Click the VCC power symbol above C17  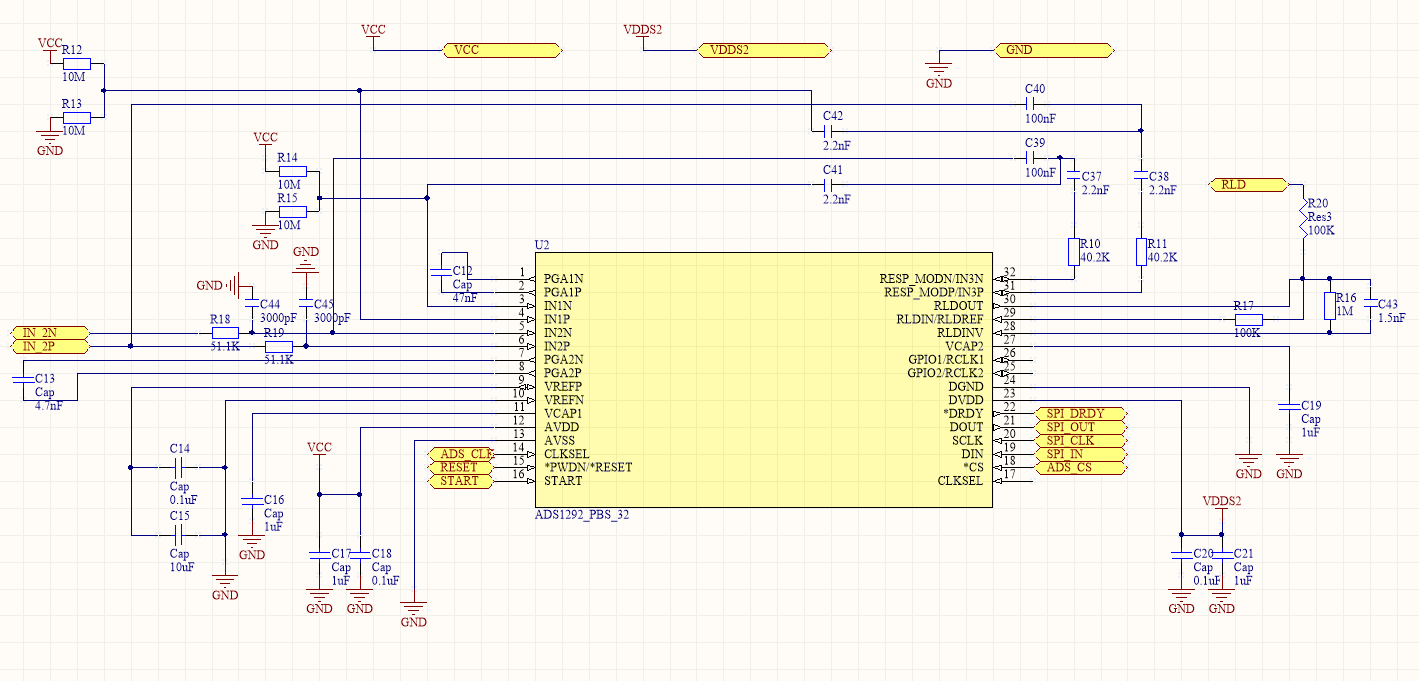point(319,452)
